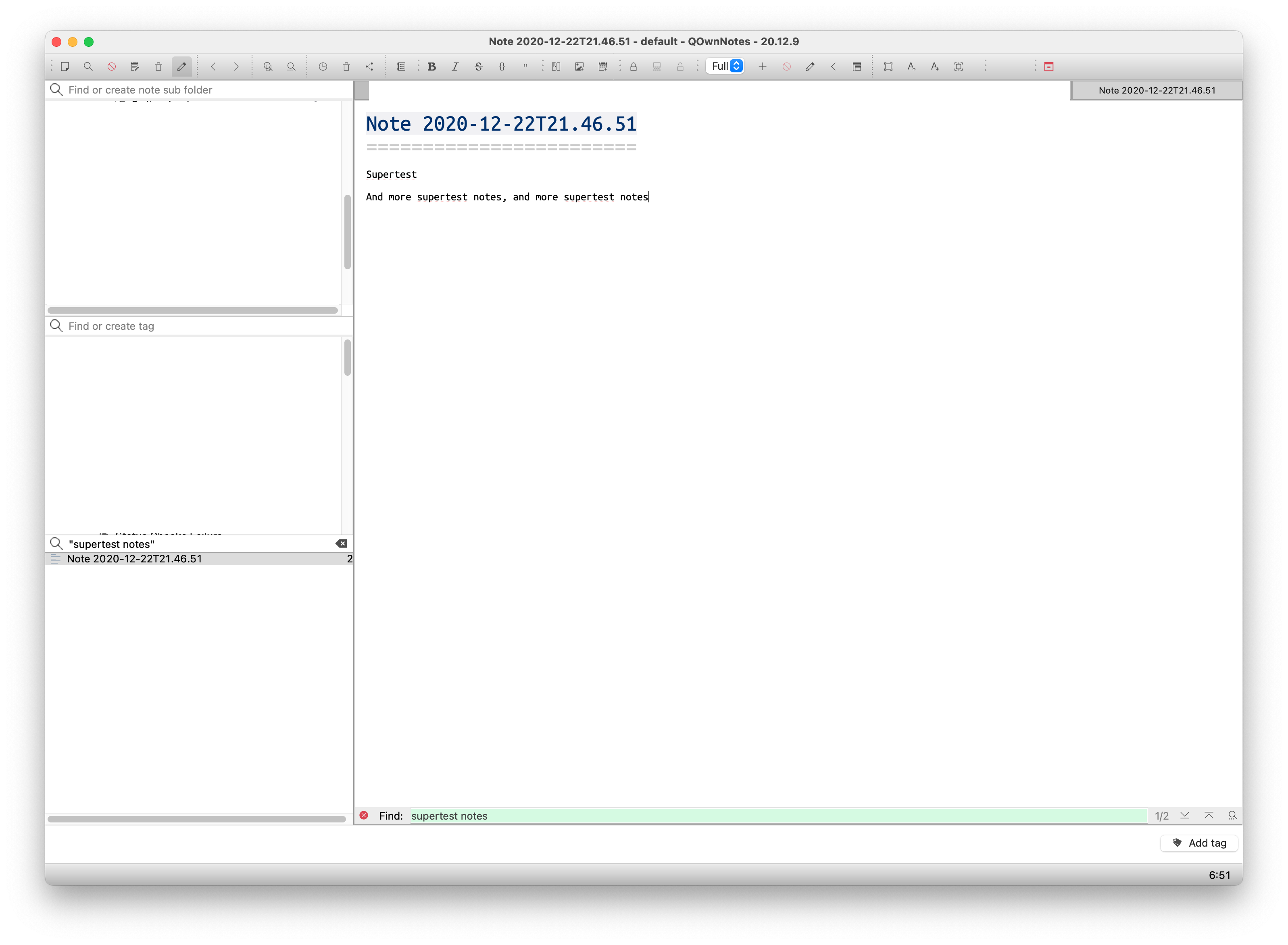Image resolution: width=1288 pixels, height=945 pixels.
Task: Click the folder panel horizontal scrollbar
Action: point(193,310)
